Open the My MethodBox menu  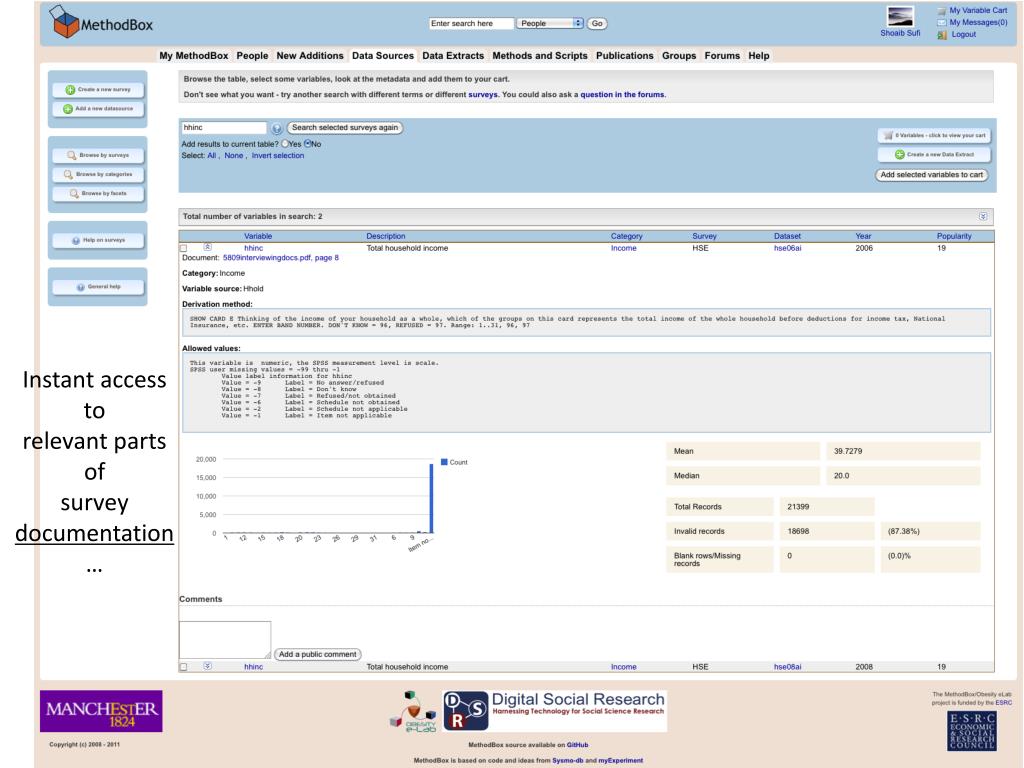point(194,56)
